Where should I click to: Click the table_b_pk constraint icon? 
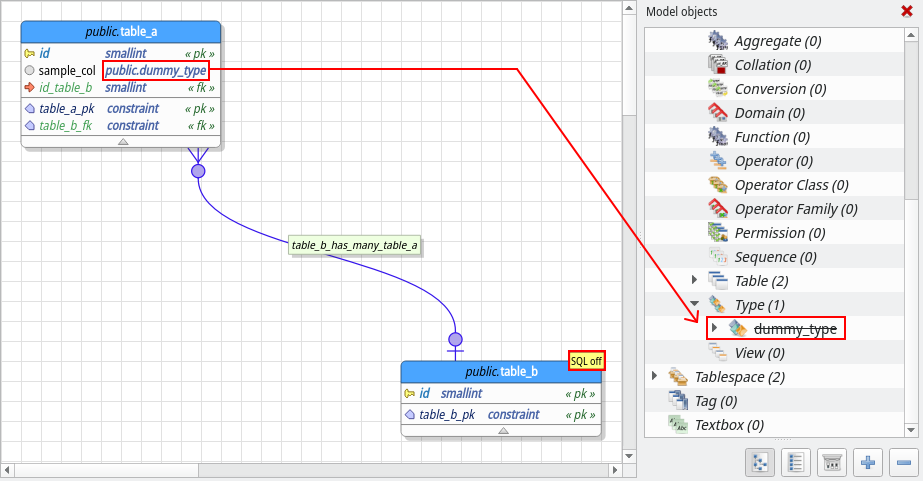410,415
